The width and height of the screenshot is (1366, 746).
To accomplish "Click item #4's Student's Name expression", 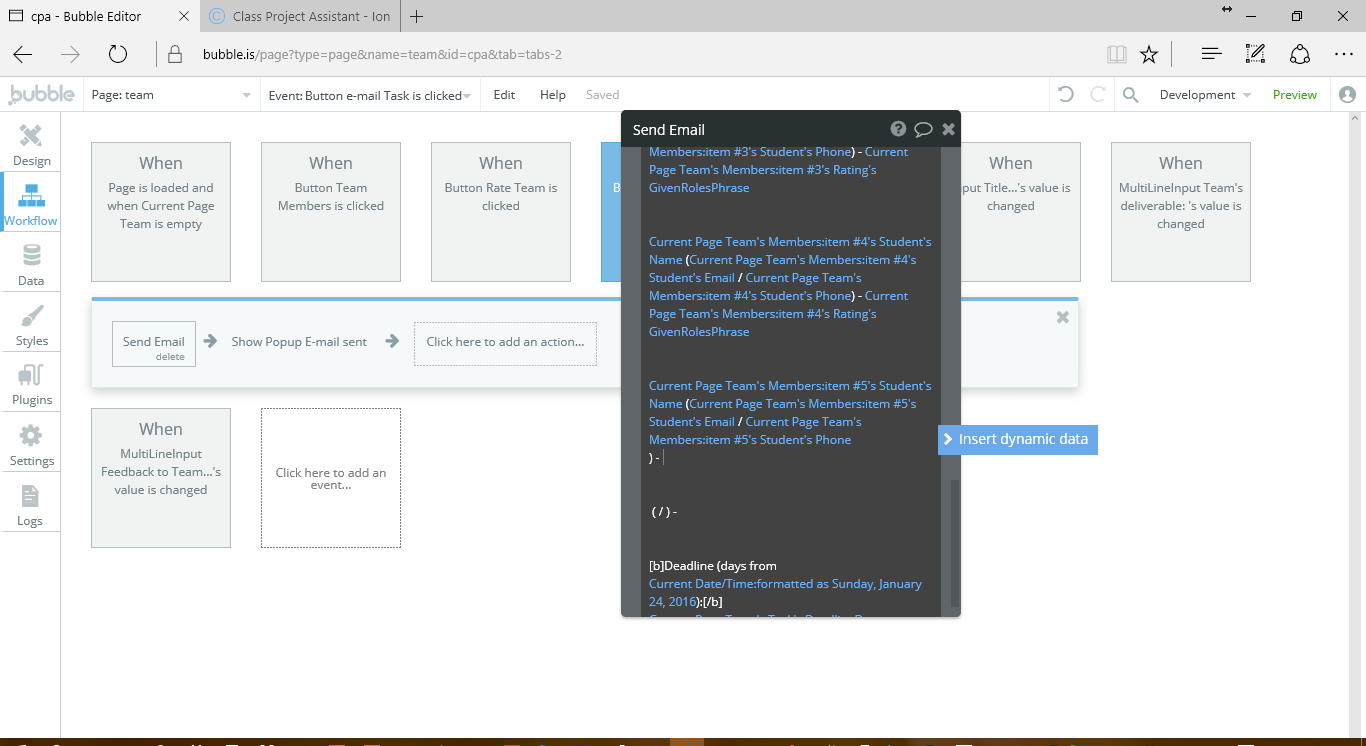I will pos(790,250).
